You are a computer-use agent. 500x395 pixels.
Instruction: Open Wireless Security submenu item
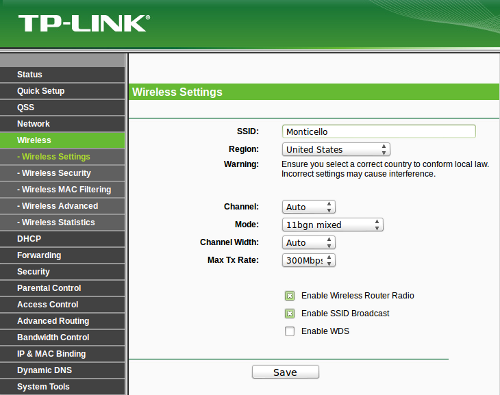(x=63, y=173)
